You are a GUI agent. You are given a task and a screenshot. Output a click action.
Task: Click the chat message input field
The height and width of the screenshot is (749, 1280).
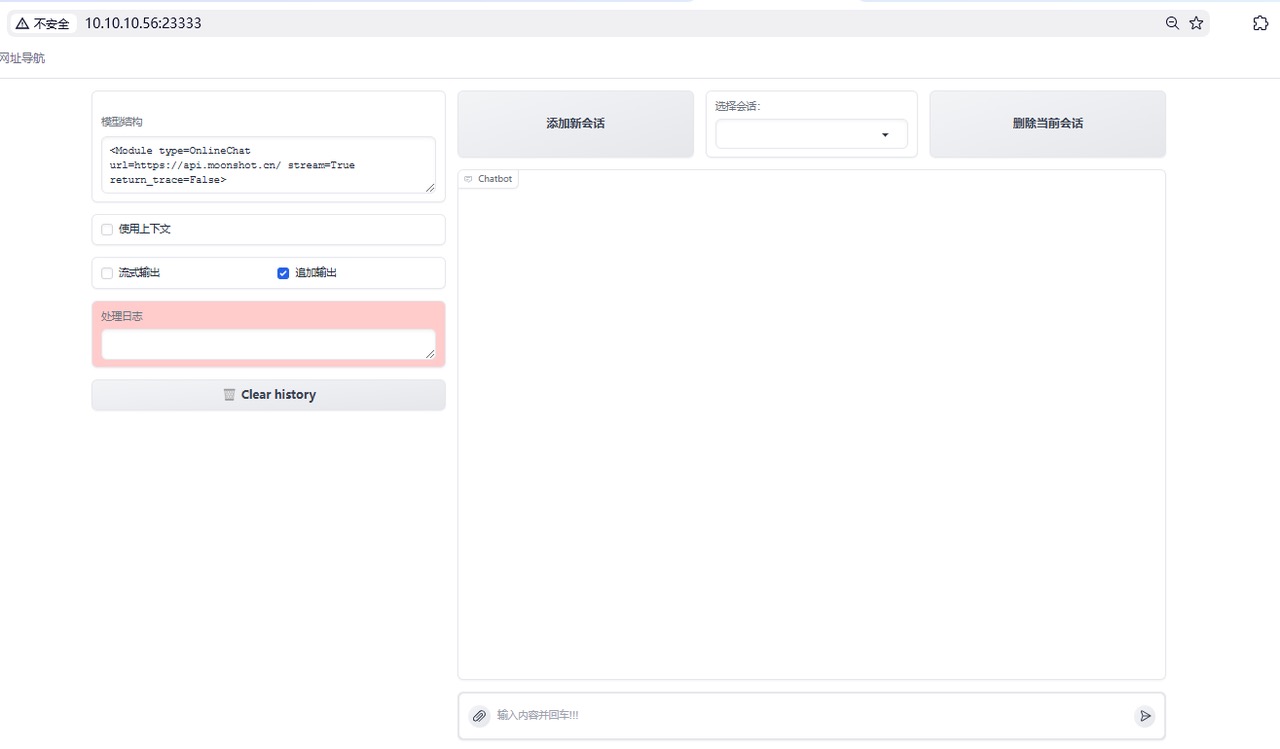[x=812, y=716]
